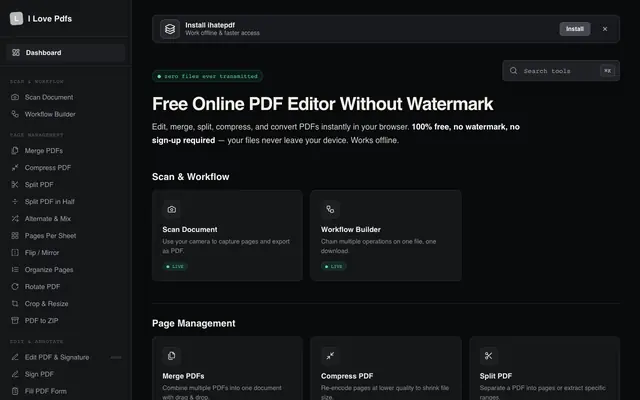
Task: Click the Merge PDFs sidebar icon
Action: pos(15,151)
